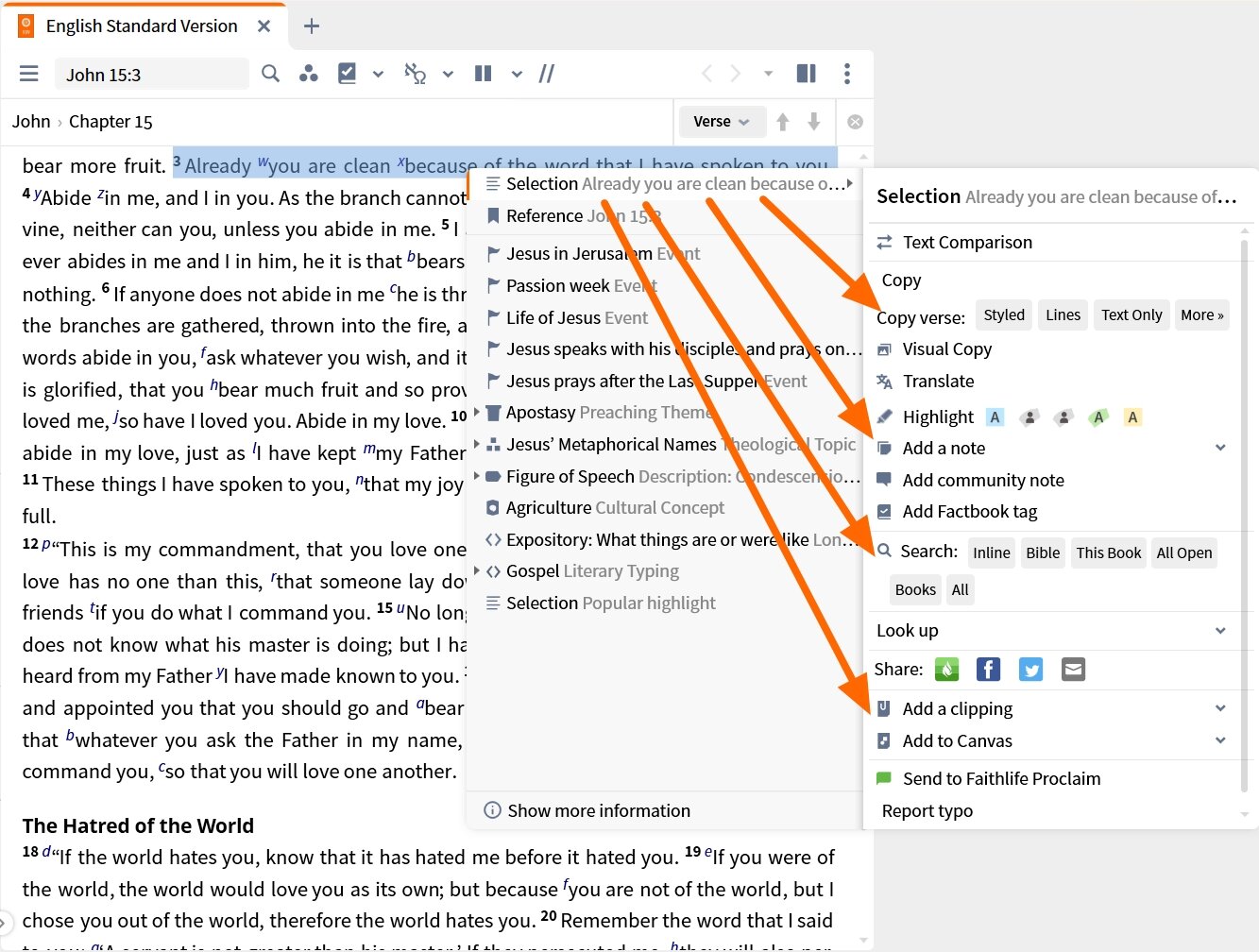
Task: Open the panel hamburger menu
Action: point(29,74)
